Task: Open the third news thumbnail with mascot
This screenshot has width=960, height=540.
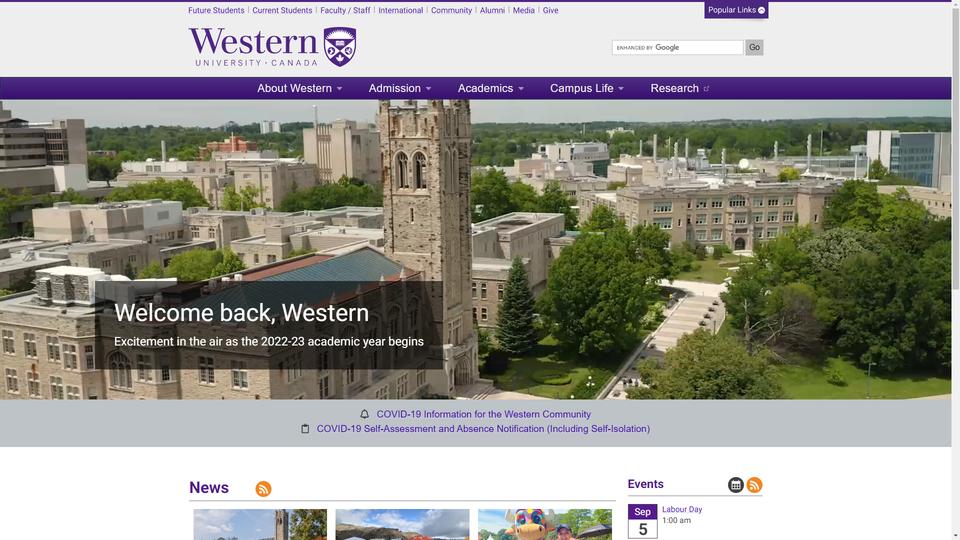Action: [x=545, y=524]
